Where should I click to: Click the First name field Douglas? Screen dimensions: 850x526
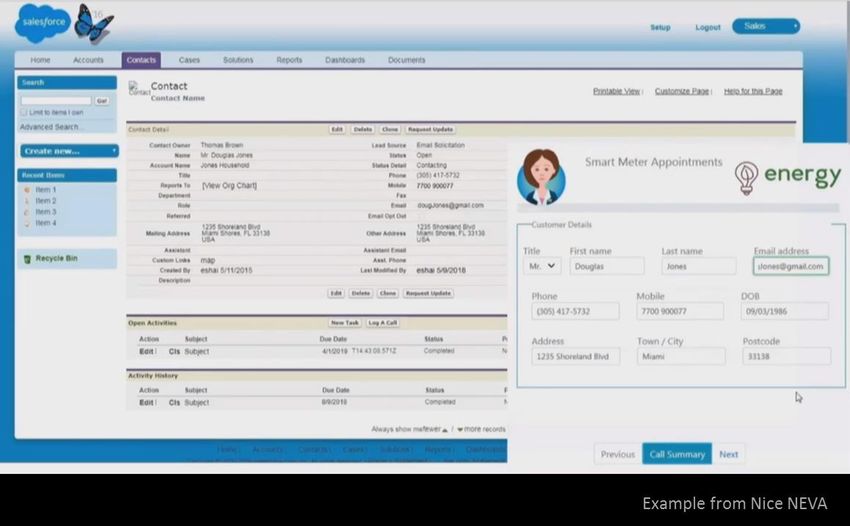pos(607,266)
